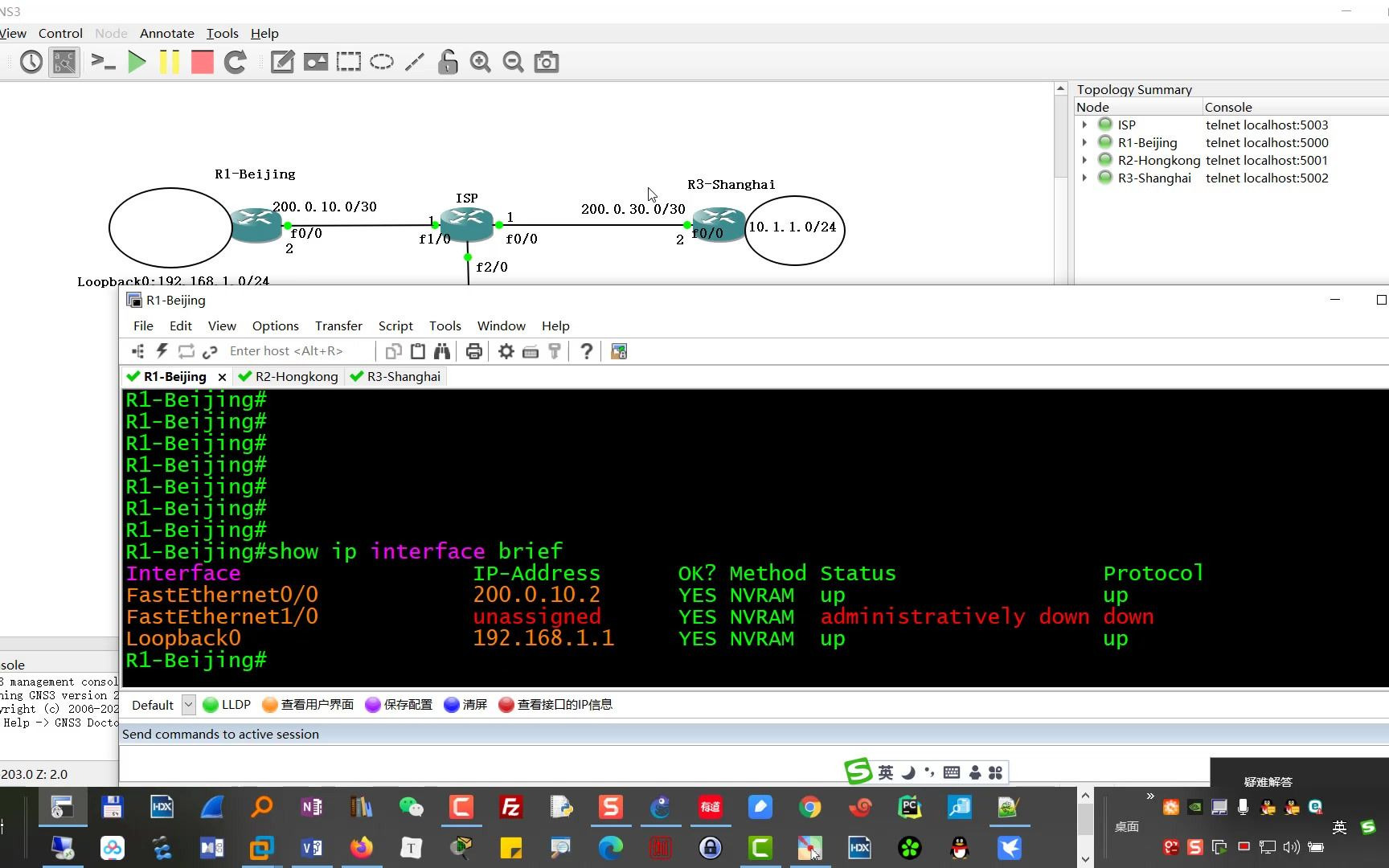Screen dimensions: 1389x868
Task: Click the 查看接口的IP信息 button
Action: pyautogui.click(x=556, y=705)
